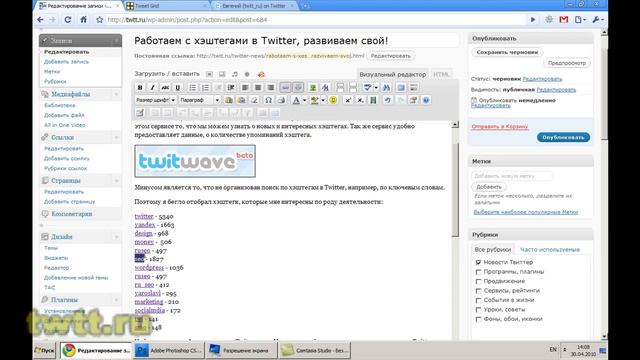Image resolution: width=640 pixels, height=360 pixels.
Task: Bookmark page with star icon
Action: click(100, 20)
